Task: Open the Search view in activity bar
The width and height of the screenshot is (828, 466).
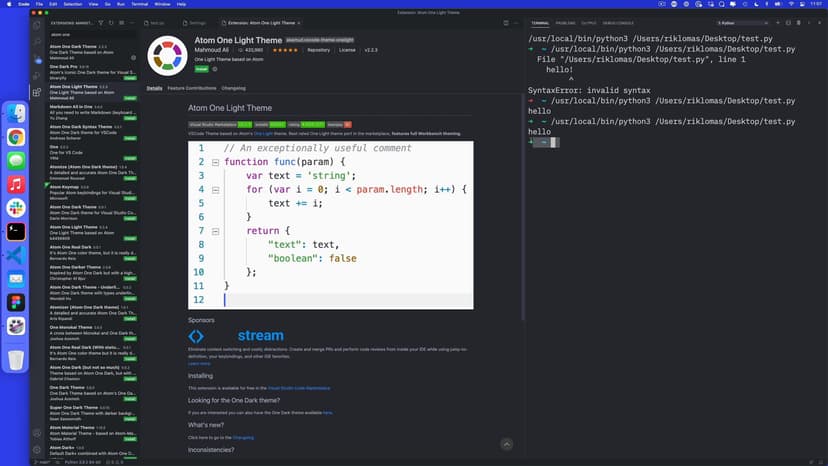Action: [37, 39]
